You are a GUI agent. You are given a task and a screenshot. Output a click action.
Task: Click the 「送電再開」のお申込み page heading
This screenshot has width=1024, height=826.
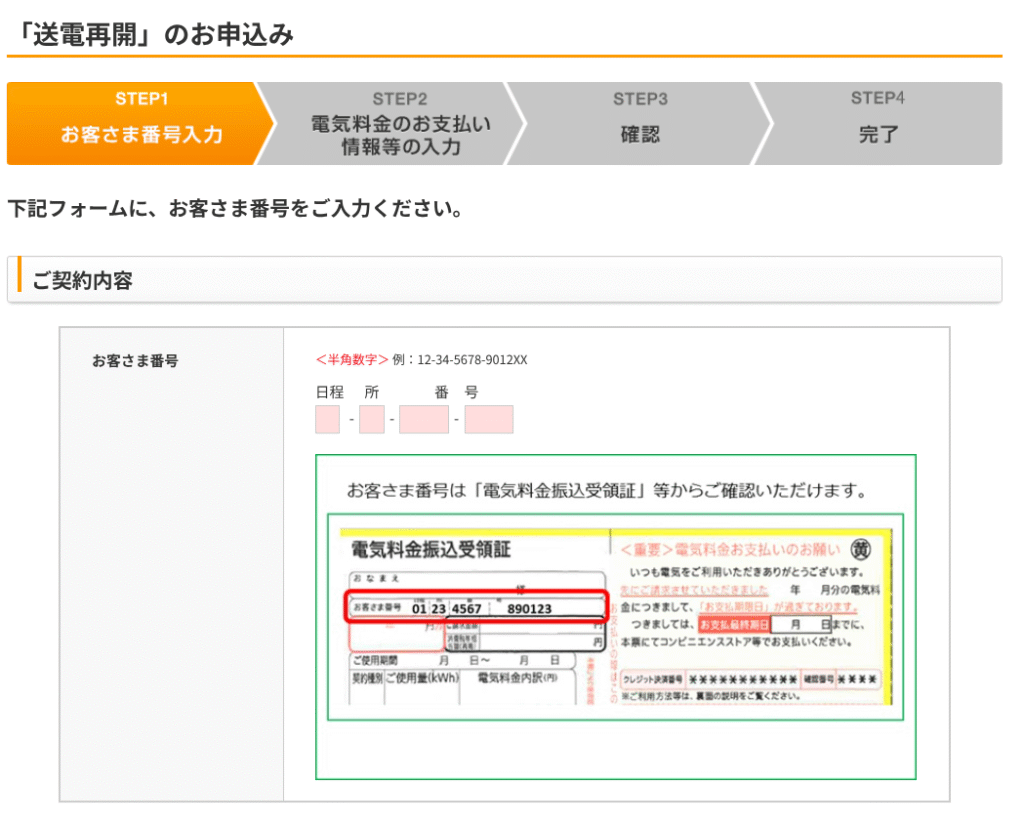point(151,34)
